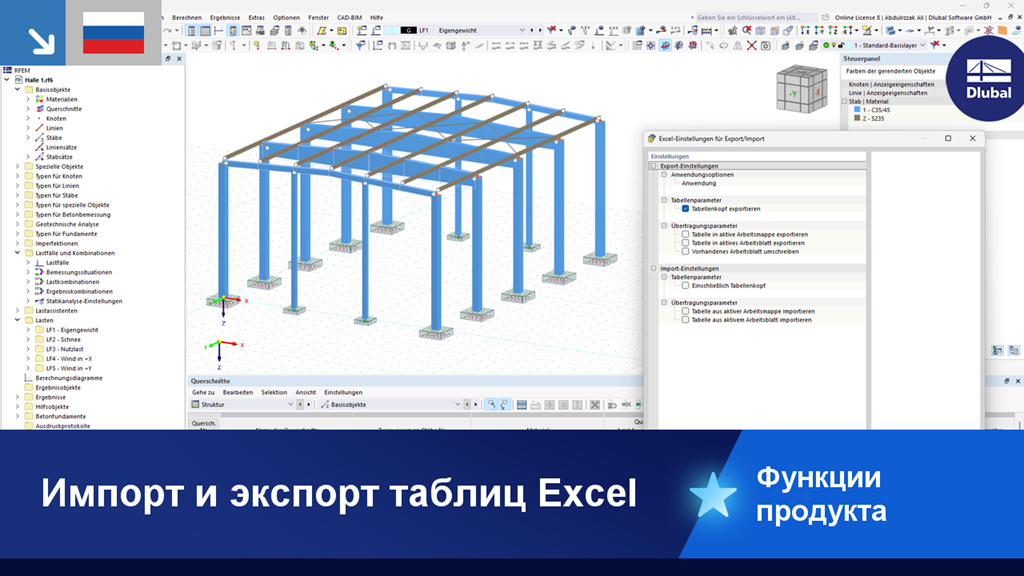
Task: Click the keyword search list icon
Action: click(825, 18)
